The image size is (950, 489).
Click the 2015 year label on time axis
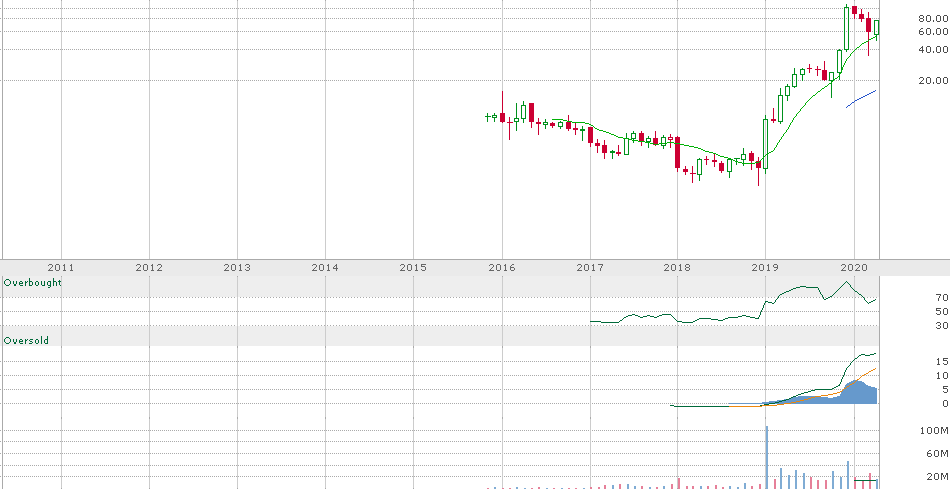click(413, 267)
